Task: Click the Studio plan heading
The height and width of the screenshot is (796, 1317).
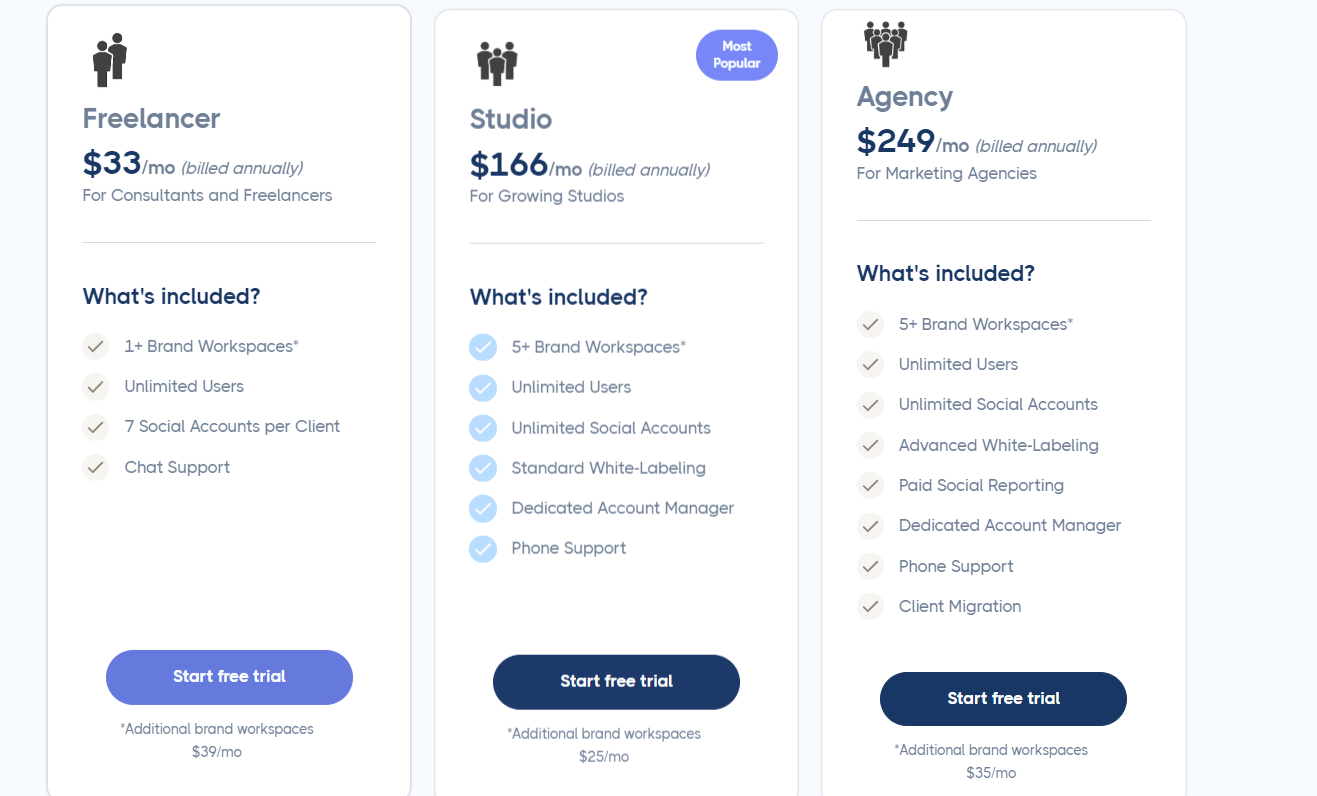Action: pyautogui.click(x=511, y=119)
